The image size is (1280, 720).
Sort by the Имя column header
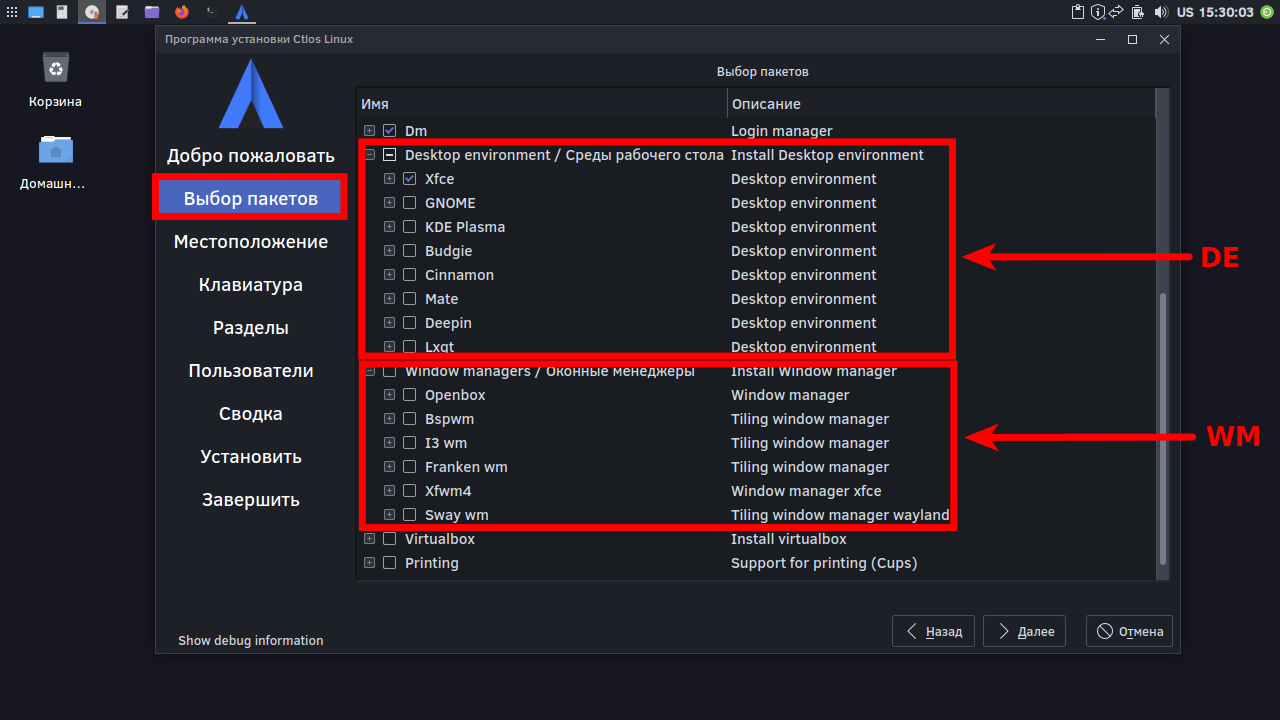[x=542, y=104]
